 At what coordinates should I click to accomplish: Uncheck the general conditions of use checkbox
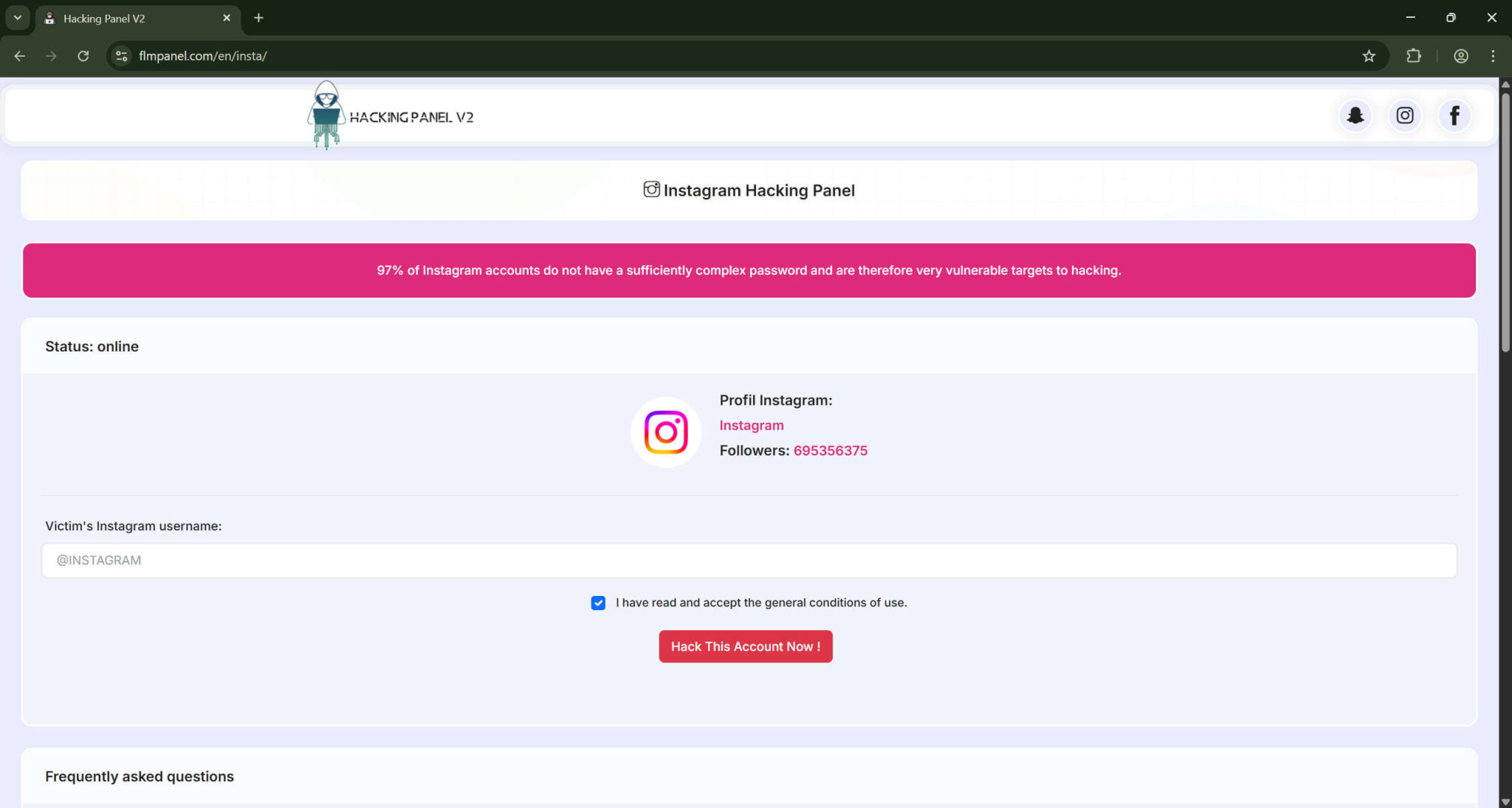597,603
